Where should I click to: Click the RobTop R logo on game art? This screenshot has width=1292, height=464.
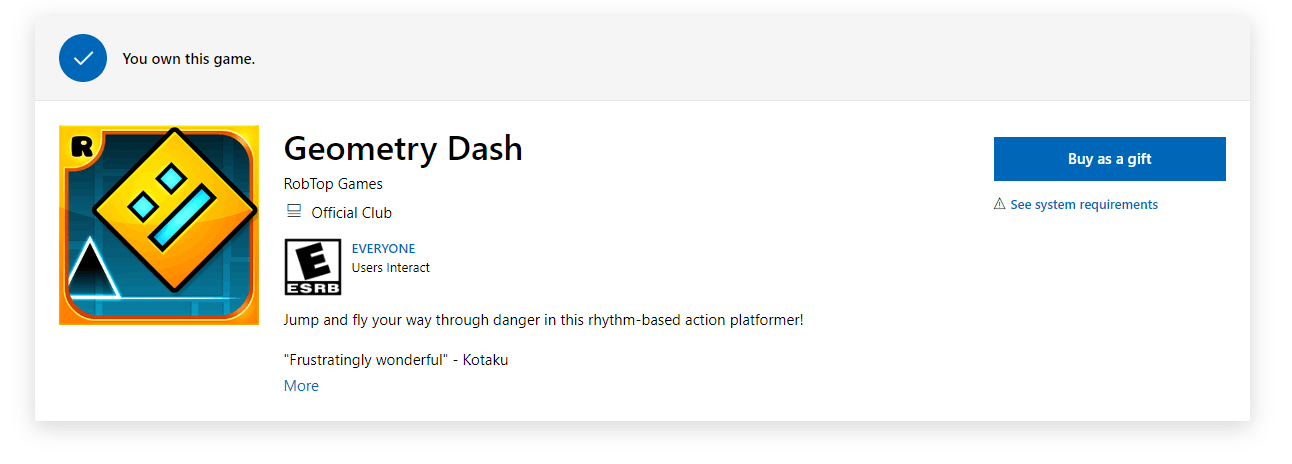click(x=82, y=146)
